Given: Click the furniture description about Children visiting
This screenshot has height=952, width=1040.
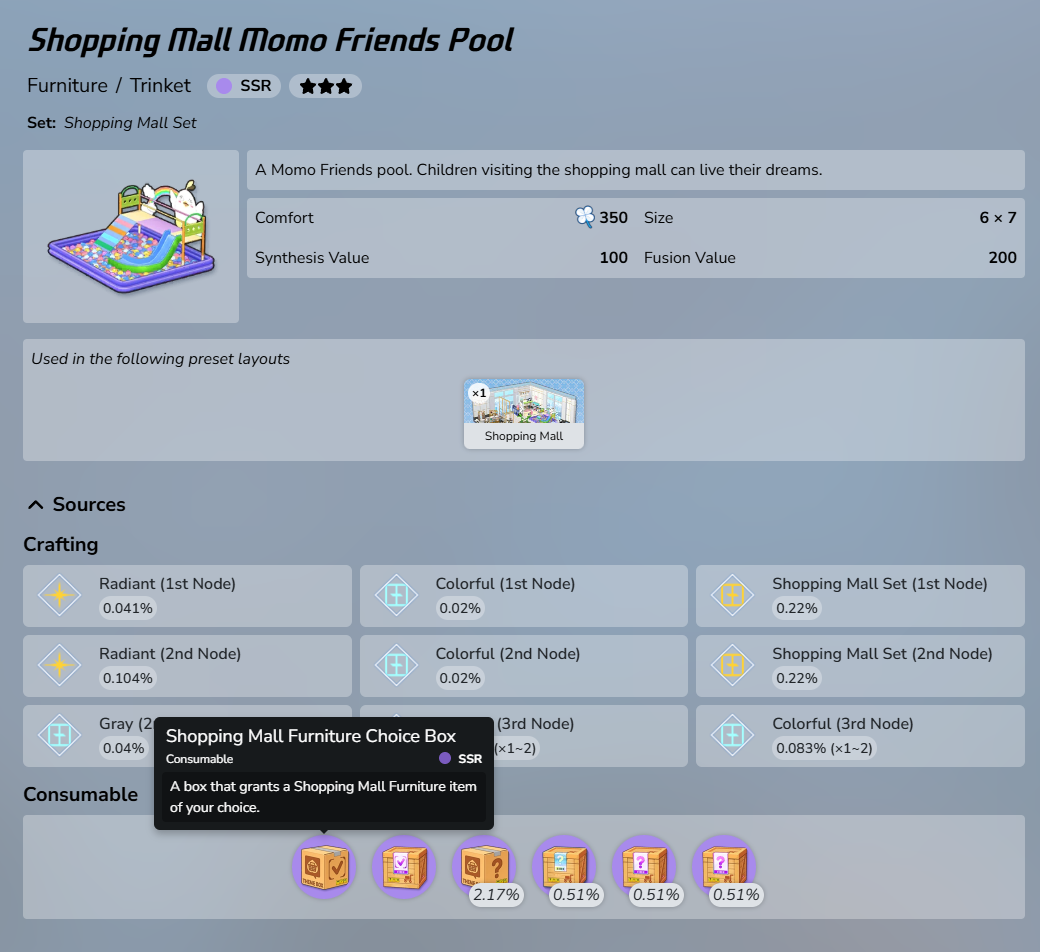Looking at the screenshot, I should (539, 170).
